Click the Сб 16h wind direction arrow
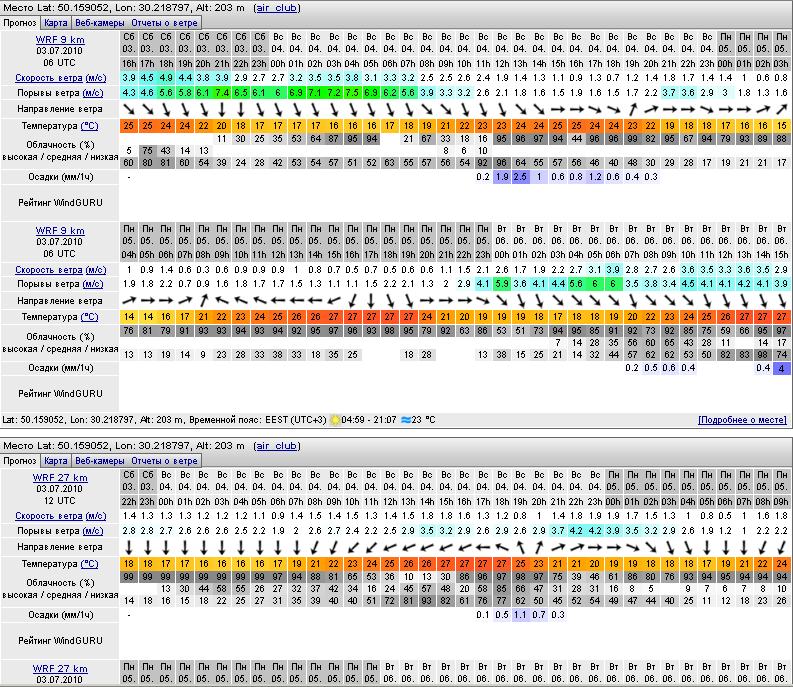The image size is (793, 687). coord(130,109)
